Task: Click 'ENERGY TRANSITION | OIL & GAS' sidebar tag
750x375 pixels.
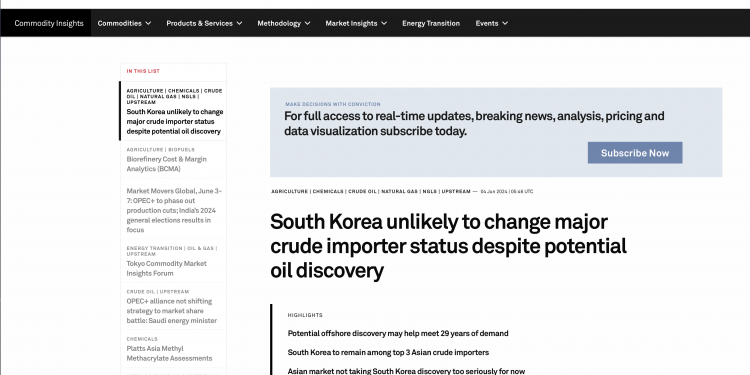Action: coord(172,251)
